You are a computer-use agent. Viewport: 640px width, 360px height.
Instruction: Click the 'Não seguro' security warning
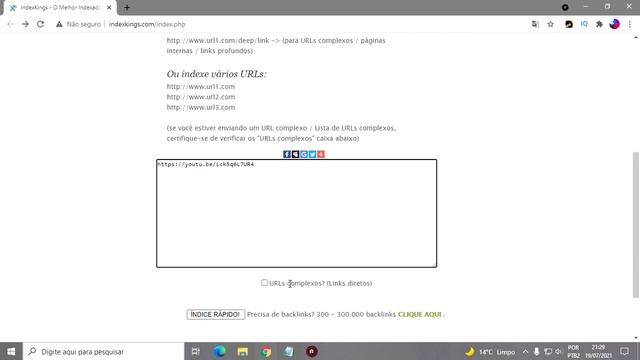[78, 24]
